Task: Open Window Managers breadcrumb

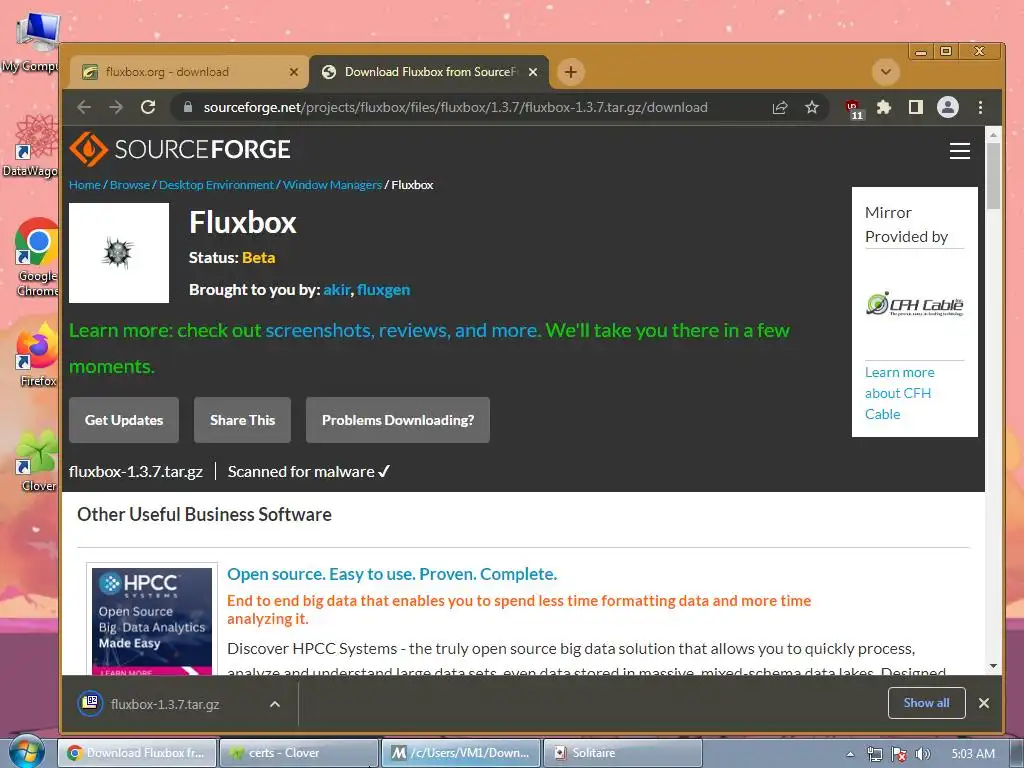Action: tap(332, 185)
